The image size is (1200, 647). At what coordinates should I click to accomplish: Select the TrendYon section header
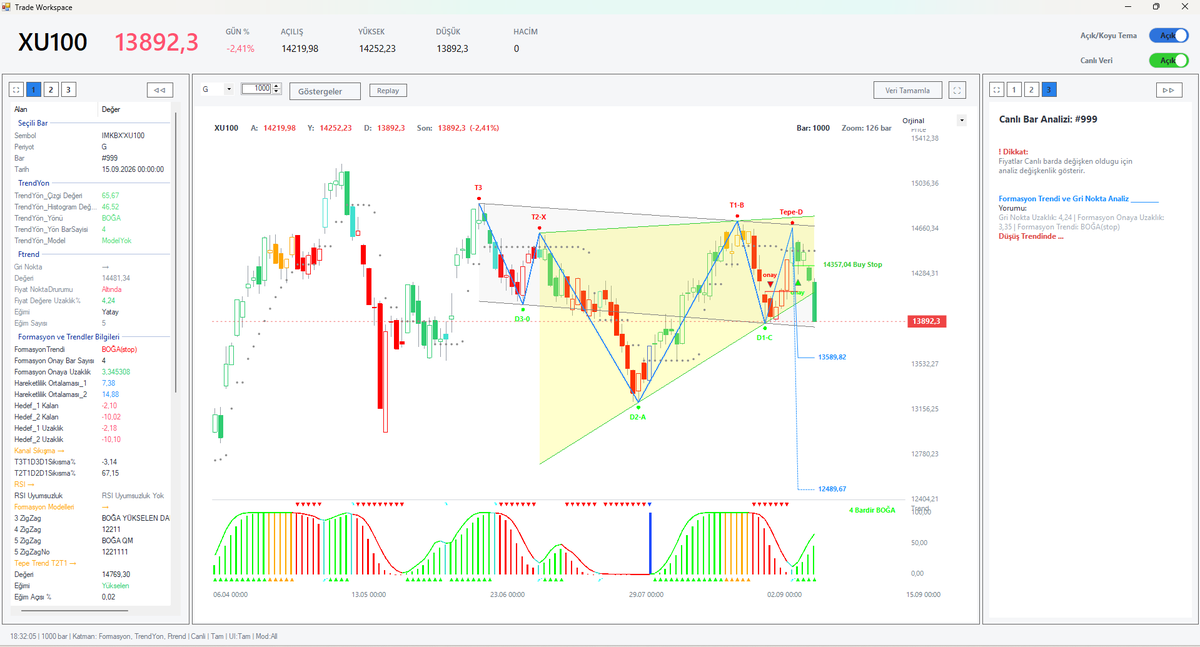pyautogui.click(x=92, y=183)
